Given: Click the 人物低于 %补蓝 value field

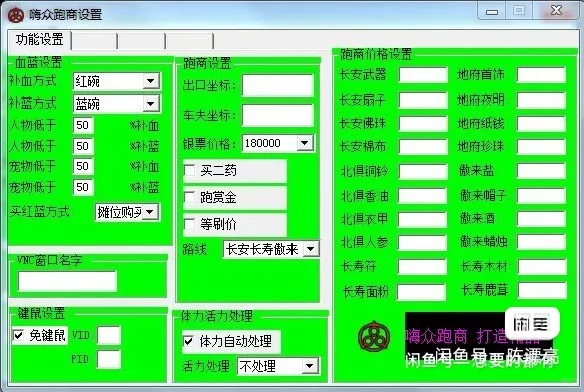Looking at the screenshot, I should click(x=83, y=146).
